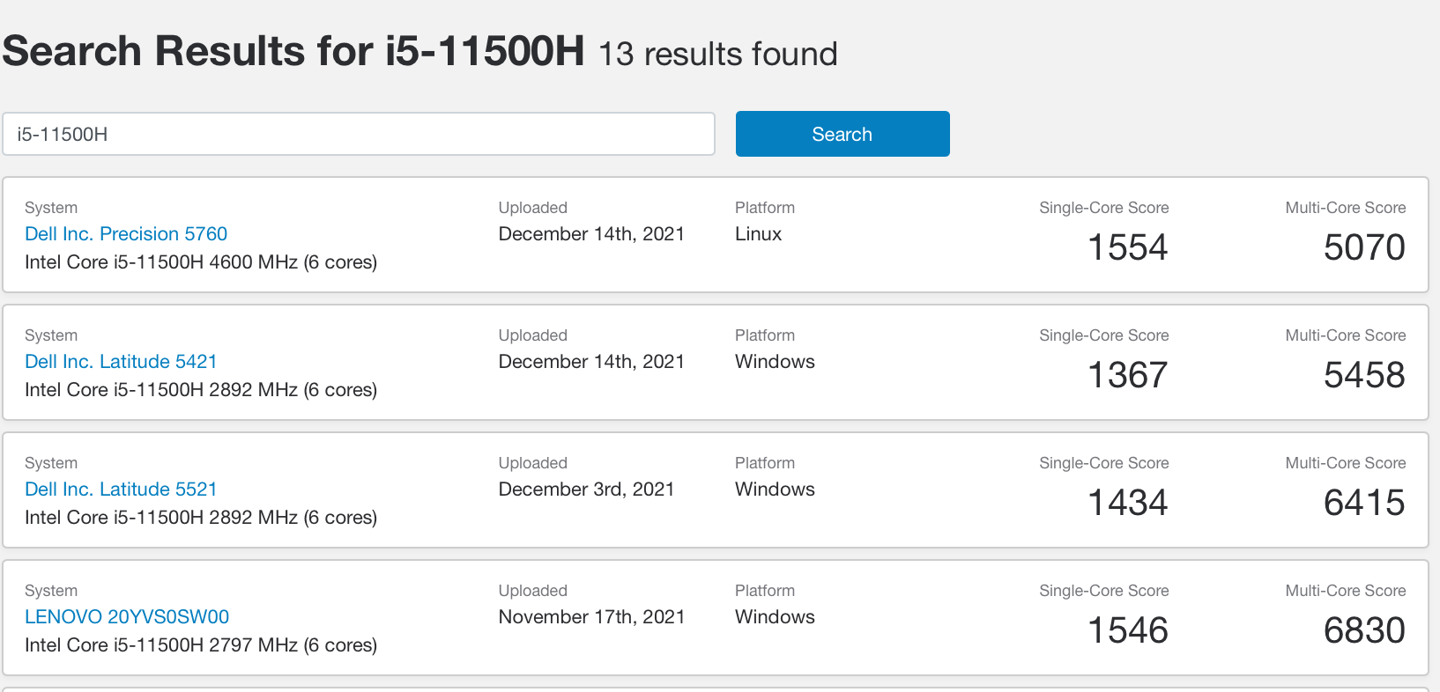Image resolution: width=1440 pixels, height=692 pixels.
Task: Click the i5-11500H search input field
Action: point(358,134)
